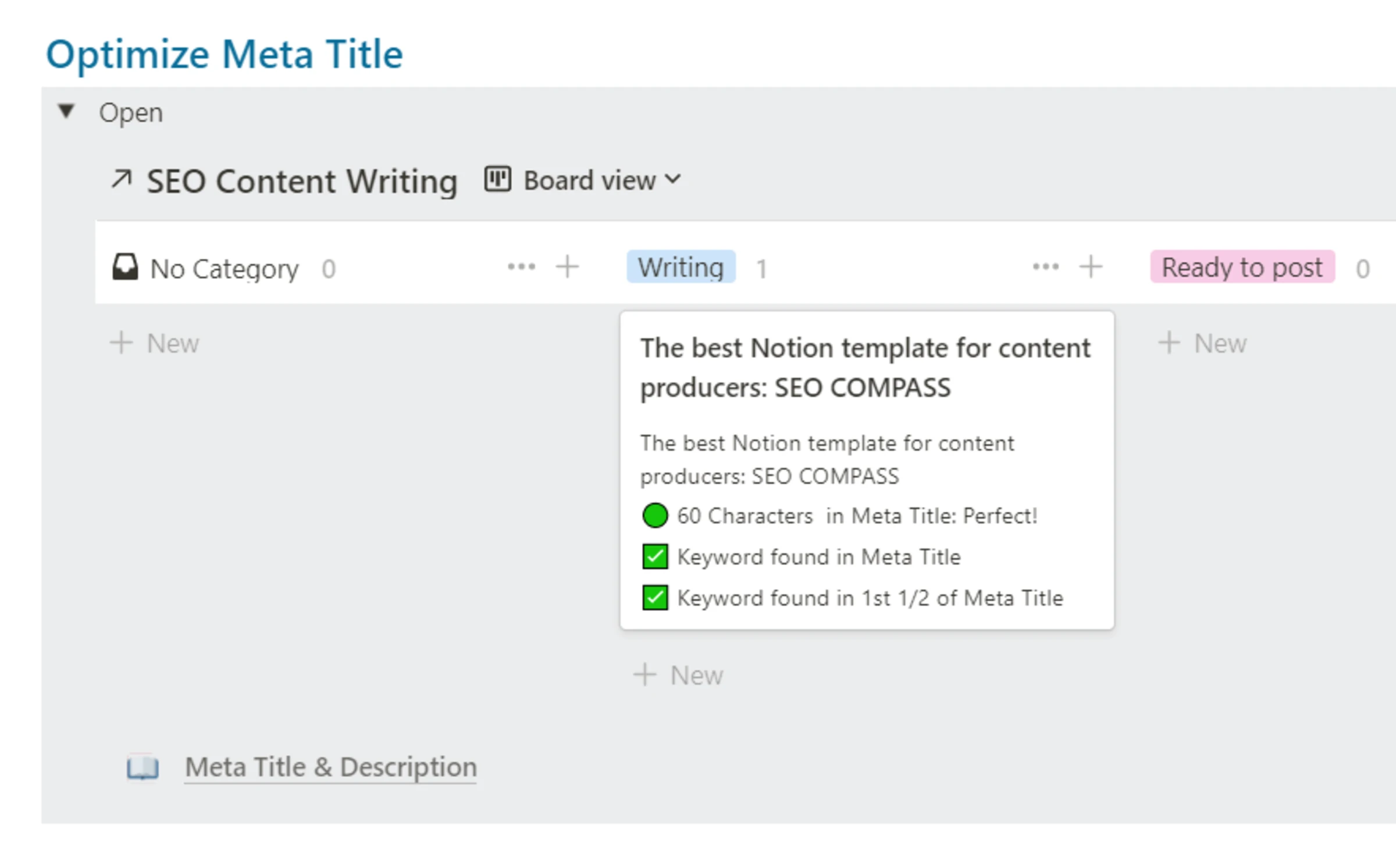Uncheck Keyword found in 1st 1/2 of Meta Title

click(654, 598)
